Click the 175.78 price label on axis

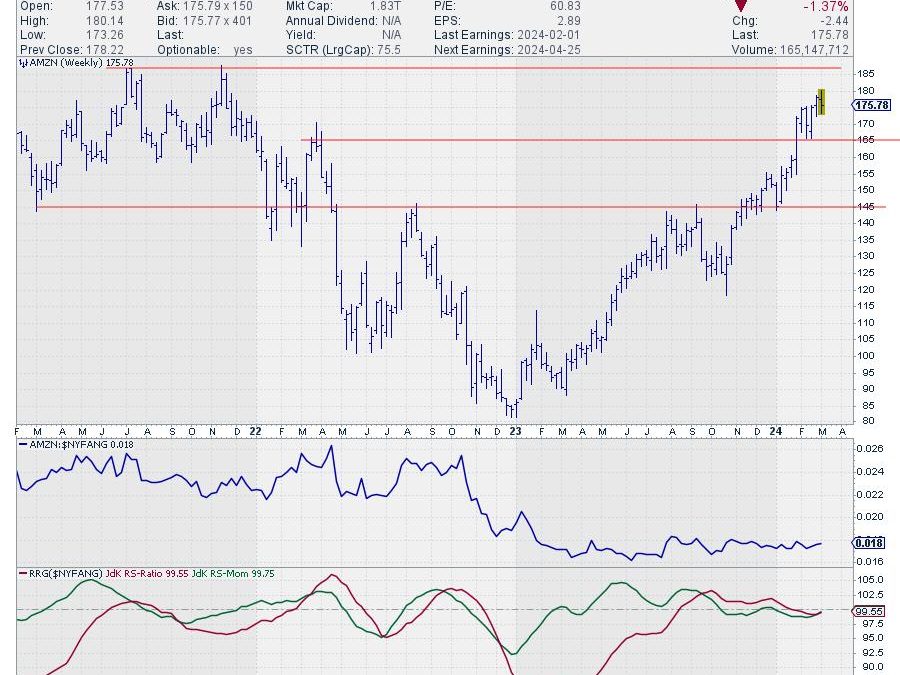[x=872, y=105]
